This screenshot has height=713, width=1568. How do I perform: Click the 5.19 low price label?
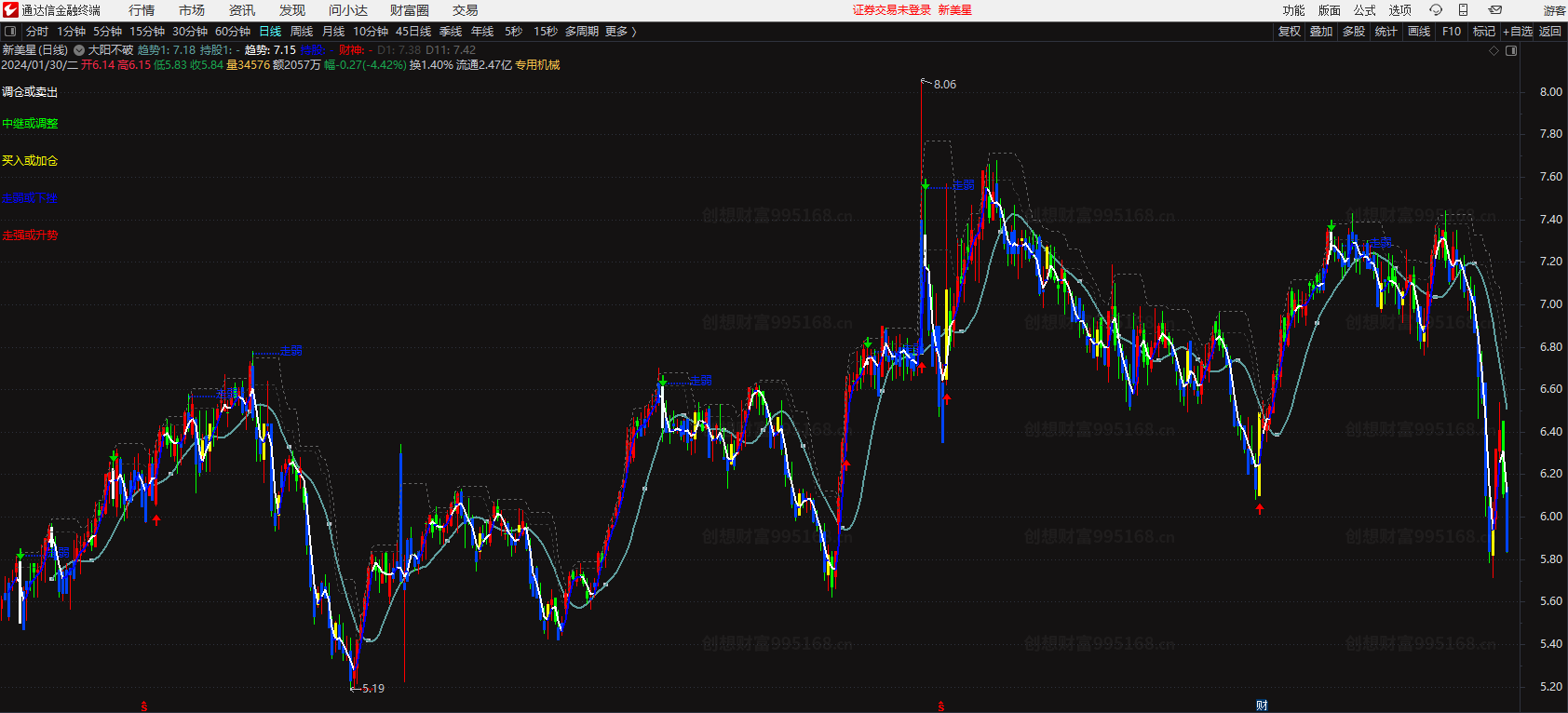click(x=373, y=689)
